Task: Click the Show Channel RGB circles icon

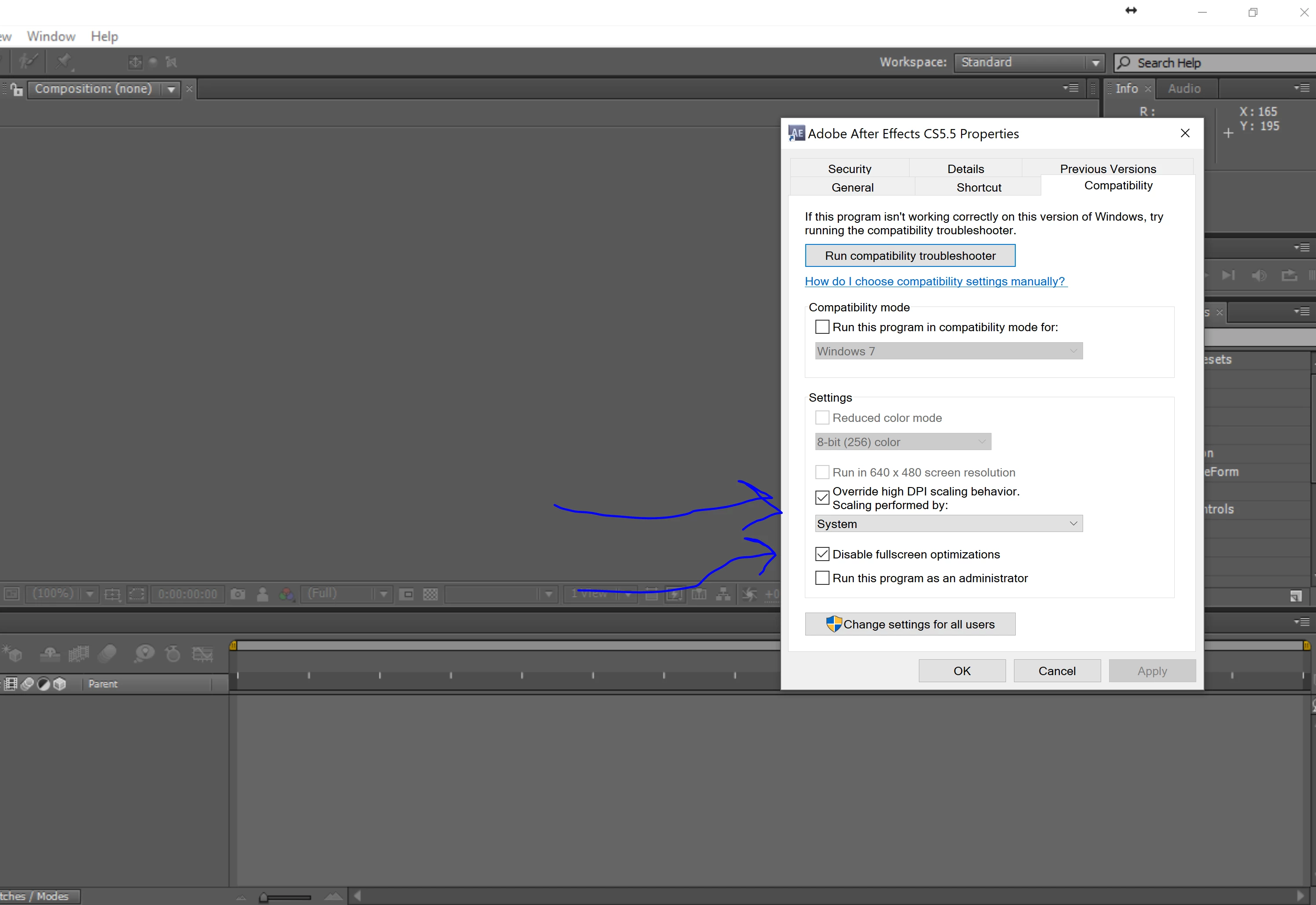Action: pyautogui.click(x=286, y=594)
